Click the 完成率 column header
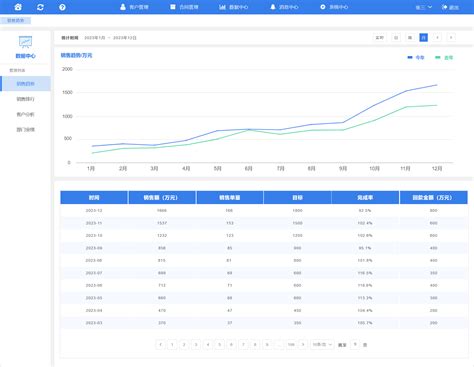Image resolution: width=474 pixels, height=367 pixels. (365, 197)
